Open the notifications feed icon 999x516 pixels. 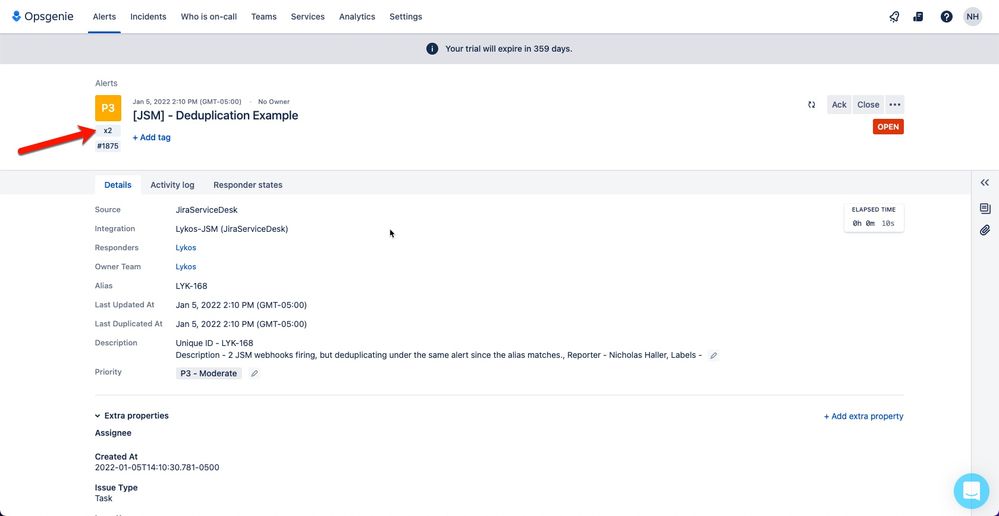[918, 17]
